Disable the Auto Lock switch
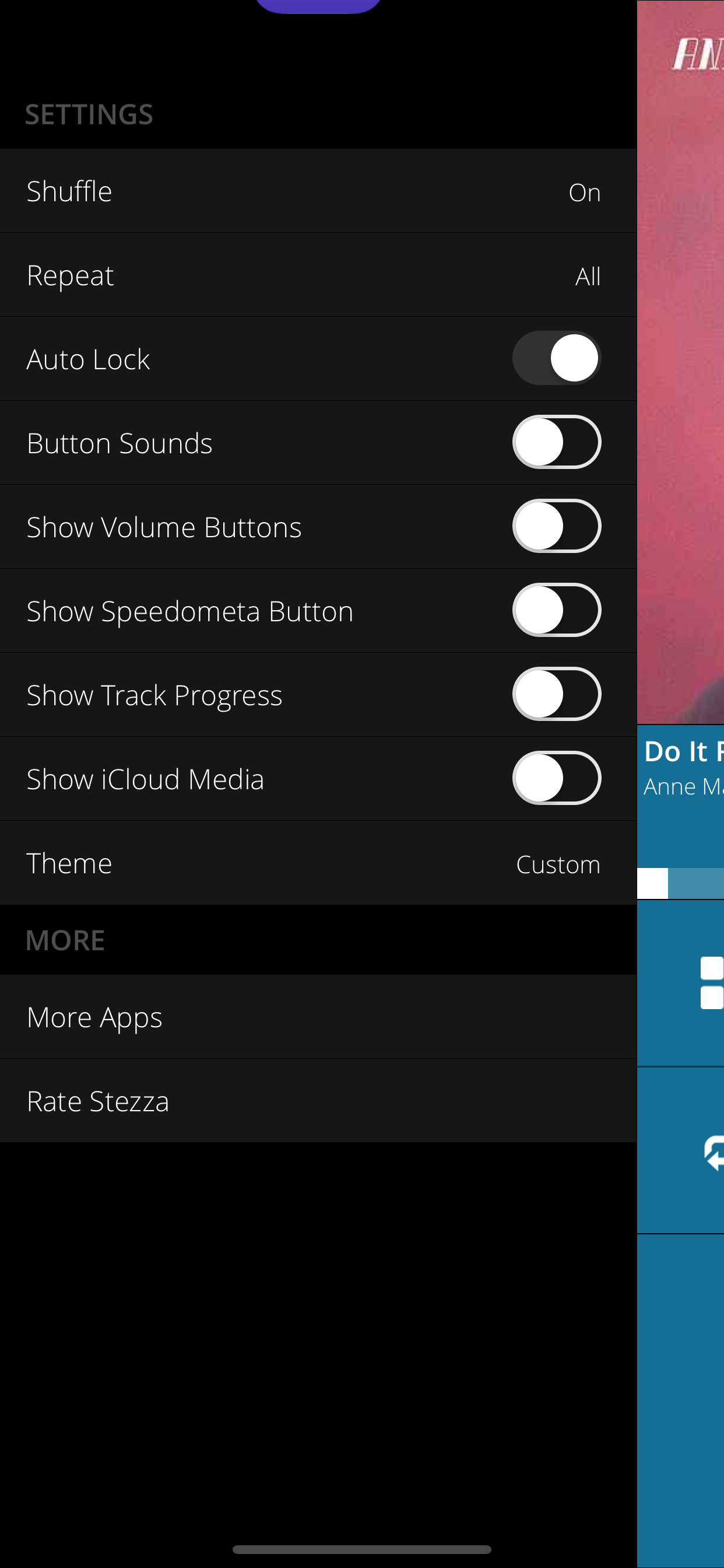Image resolution: width=724 pixels, height=1568 pixels. [556, 359]
